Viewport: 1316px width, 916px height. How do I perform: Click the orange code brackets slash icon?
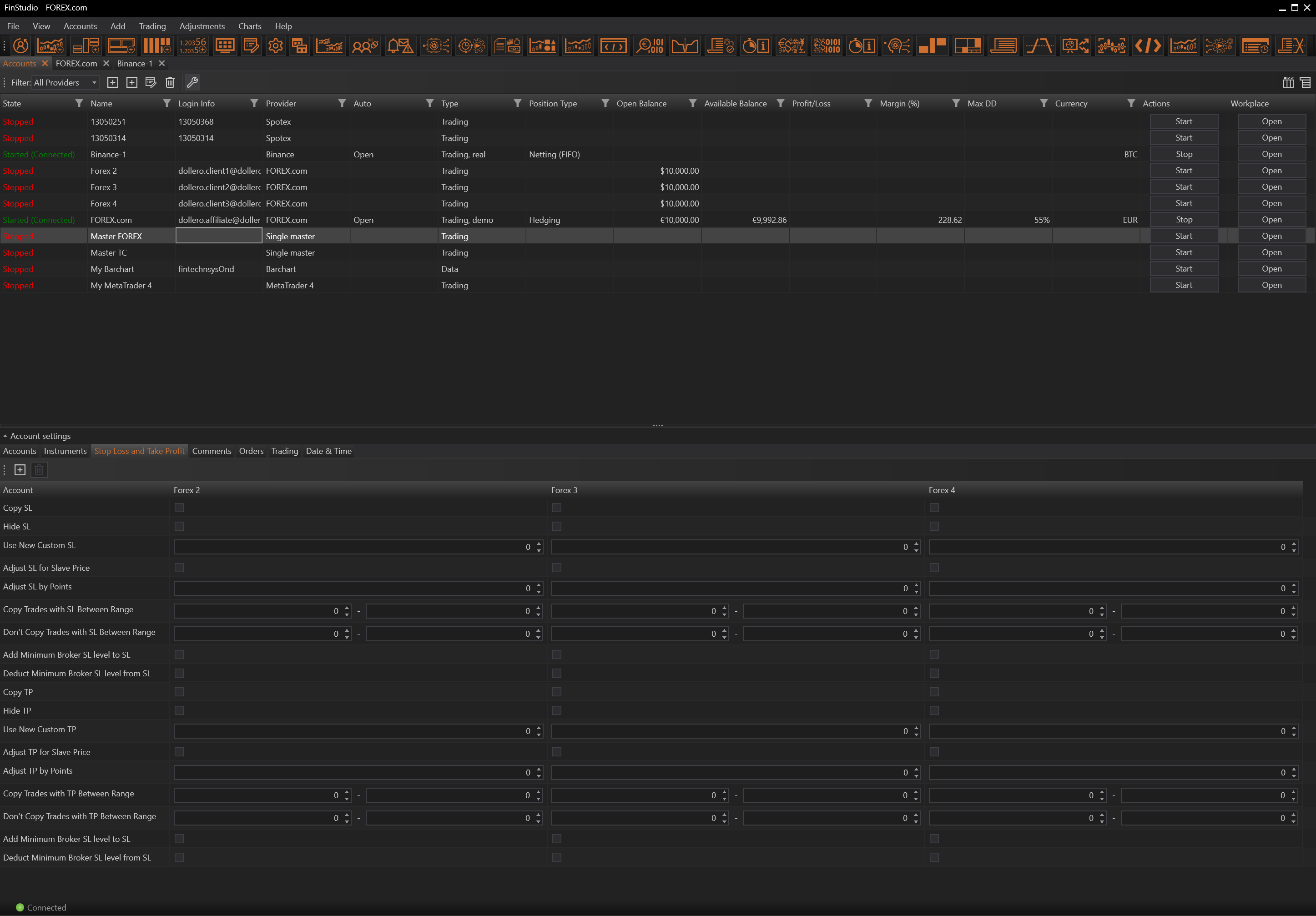tap(1148, 46)
